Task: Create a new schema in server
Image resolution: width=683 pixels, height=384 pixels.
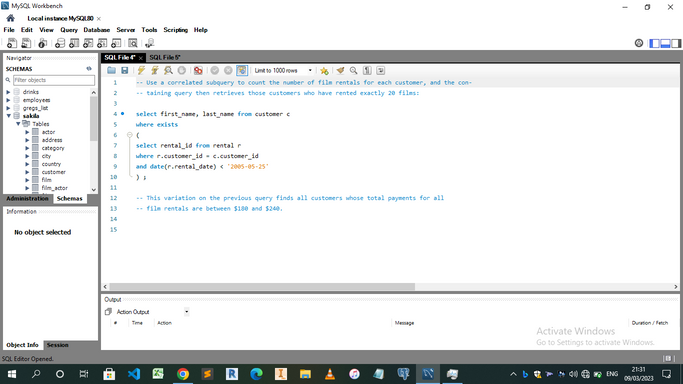Action: coord(60,43)
